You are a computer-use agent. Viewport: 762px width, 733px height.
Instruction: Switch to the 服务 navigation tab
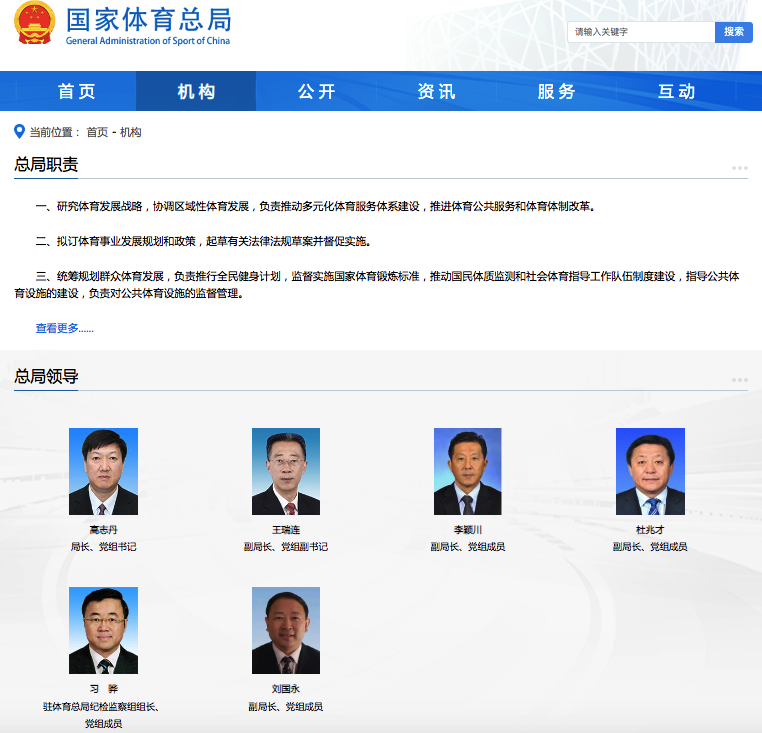click(556, 91)
